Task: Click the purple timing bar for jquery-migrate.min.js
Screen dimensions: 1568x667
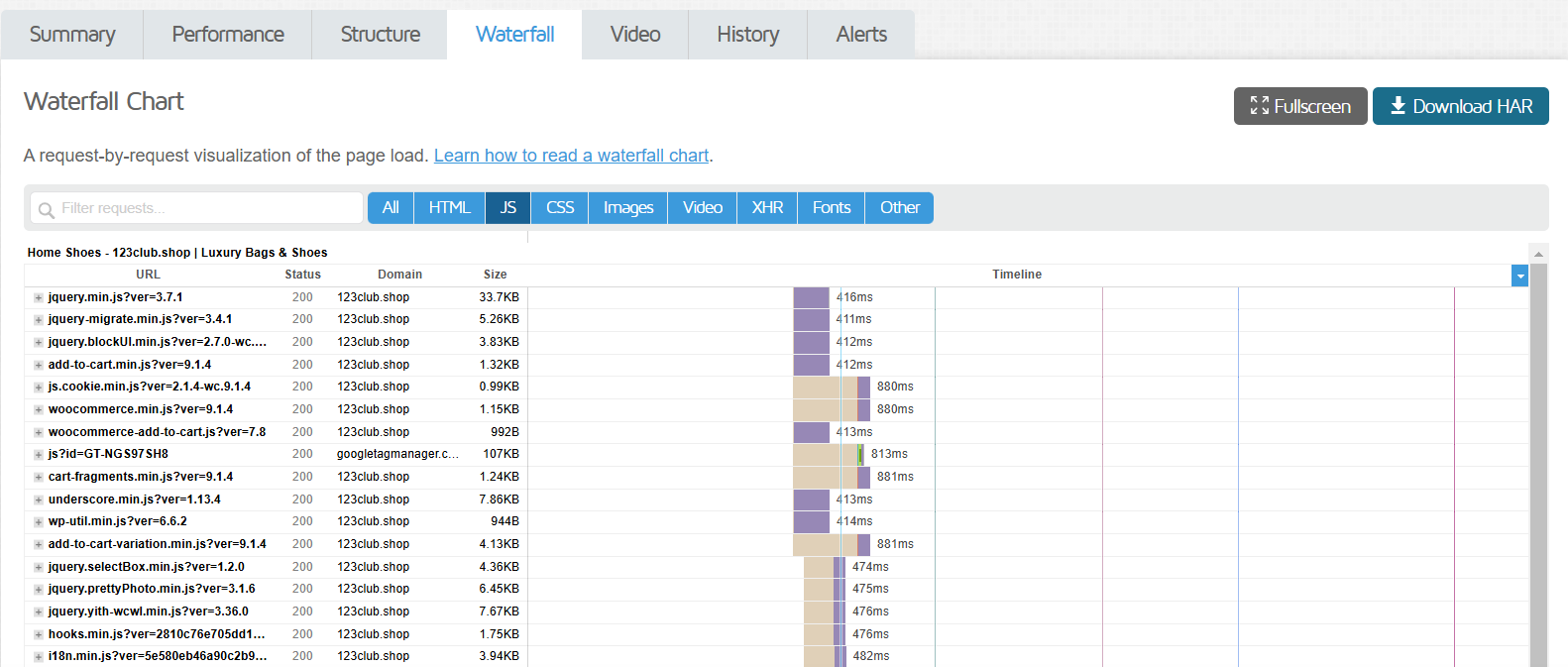Action: (811, 319)
